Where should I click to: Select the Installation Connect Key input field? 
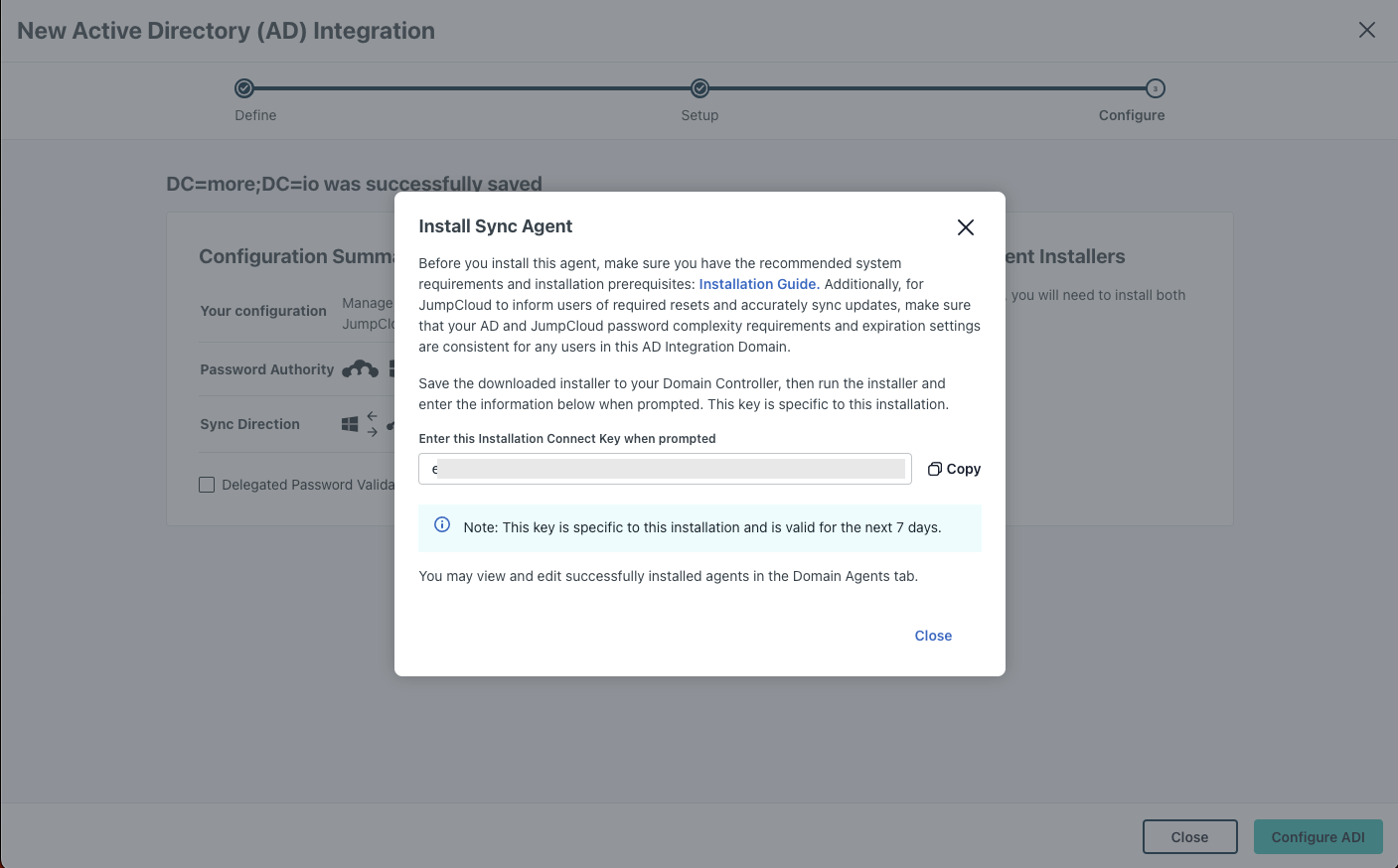[x=664, y=468]
